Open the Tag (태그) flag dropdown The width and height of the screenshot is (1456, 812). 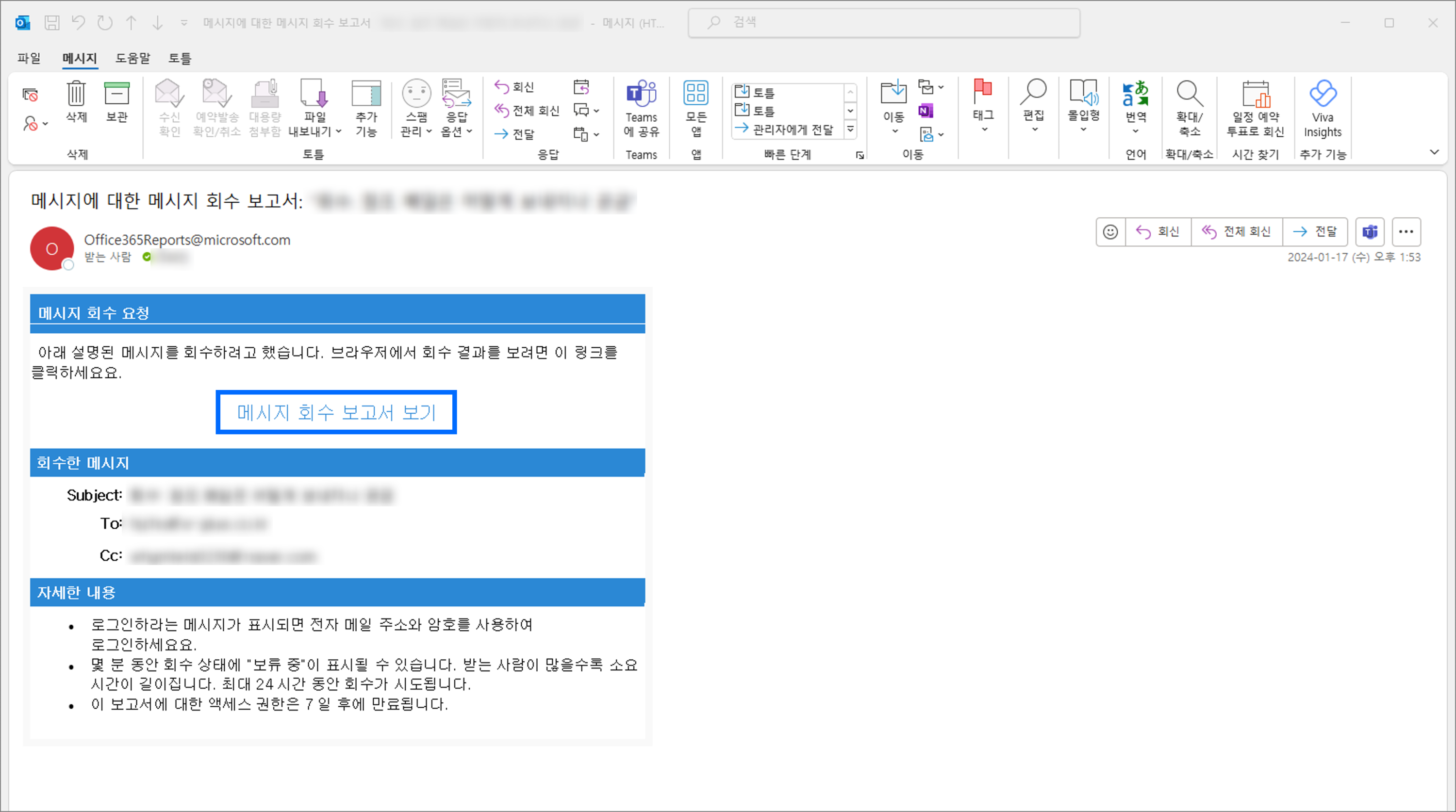click(984, 130)
